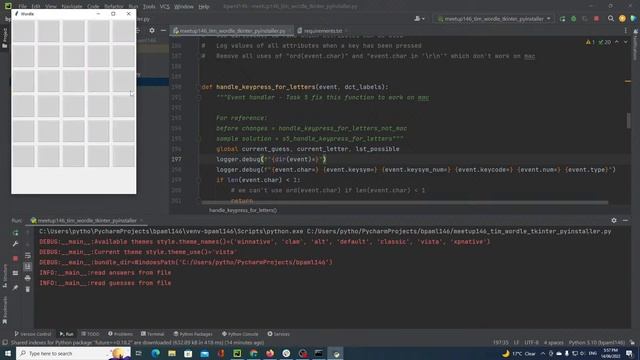This screenshot has width=640, height=360.
Task: Click the orange updates icon in toolbar
Action: [x=622, y=19]
